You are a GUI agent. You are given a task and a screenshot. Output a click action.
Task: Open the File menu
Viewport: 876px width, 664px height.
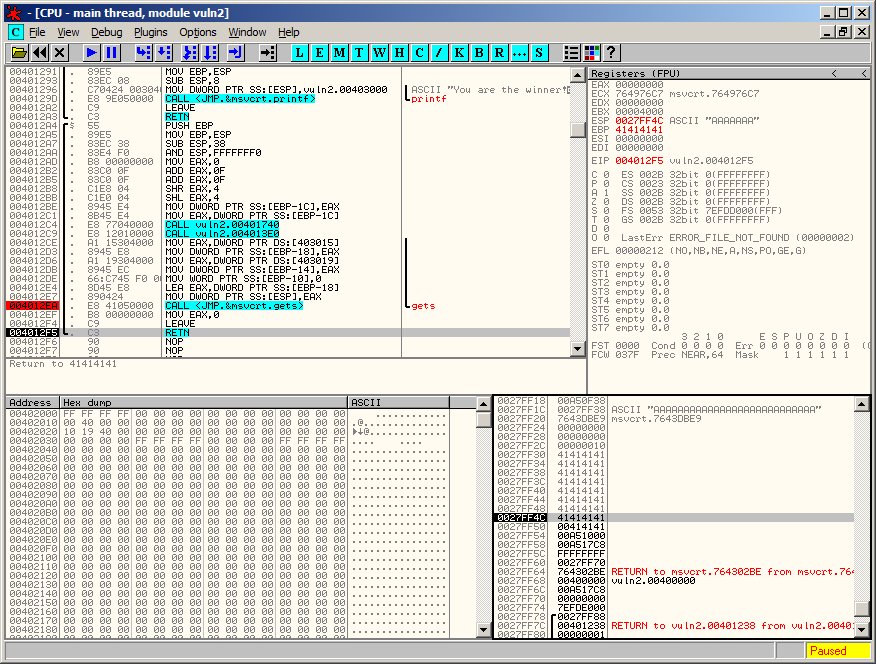click(x=37, y=32)
